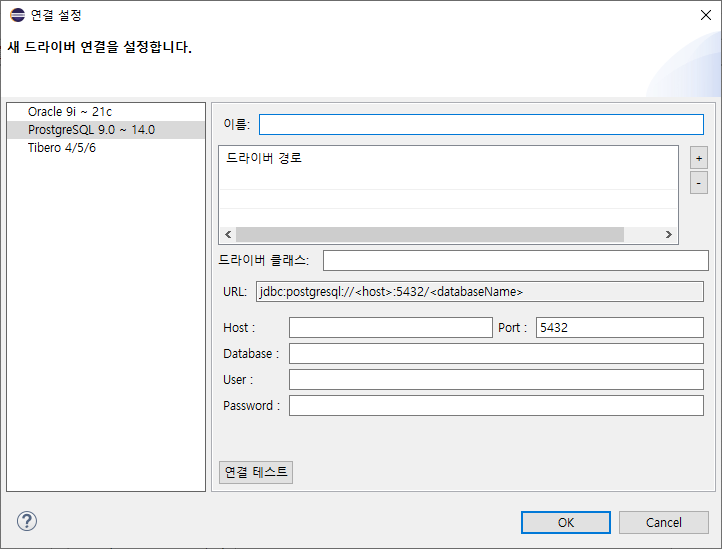Image resolution: width=722 pixels, height=549 pixels.
Task: Click right arrow of driver path scrollbar
Action: [x=669, y=234]
